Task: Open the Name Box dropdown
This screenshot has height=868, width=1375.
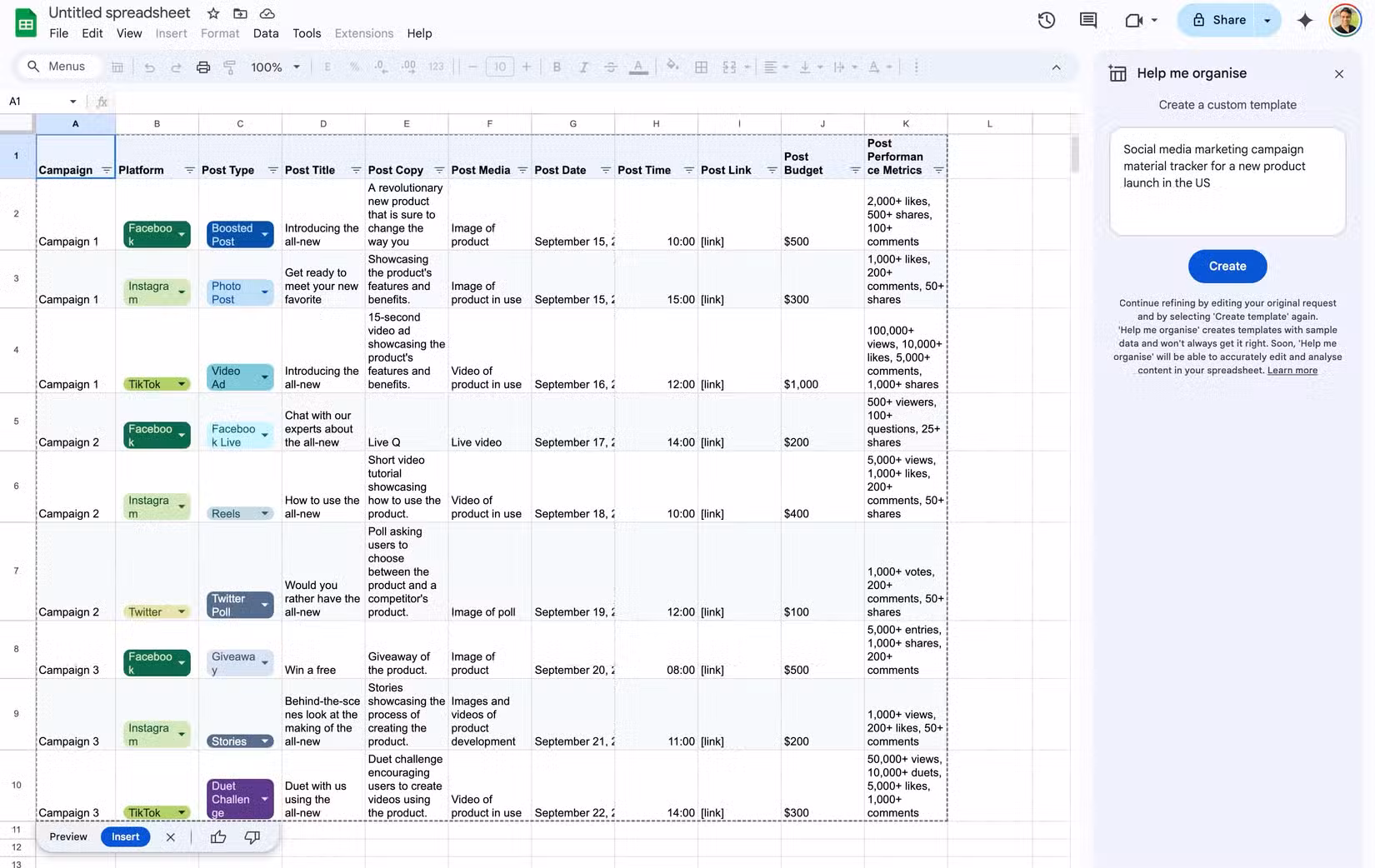Action: coord(72,101)
